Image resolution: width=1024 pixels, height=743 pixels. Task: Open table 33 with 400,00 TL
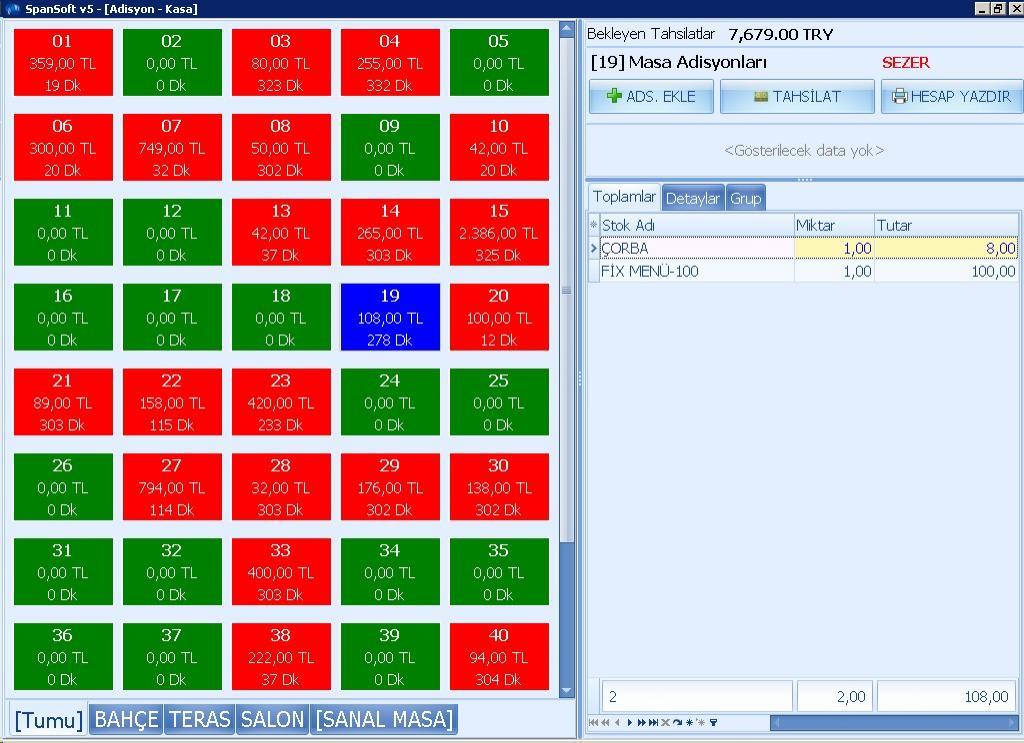click(x=281, y=572)
